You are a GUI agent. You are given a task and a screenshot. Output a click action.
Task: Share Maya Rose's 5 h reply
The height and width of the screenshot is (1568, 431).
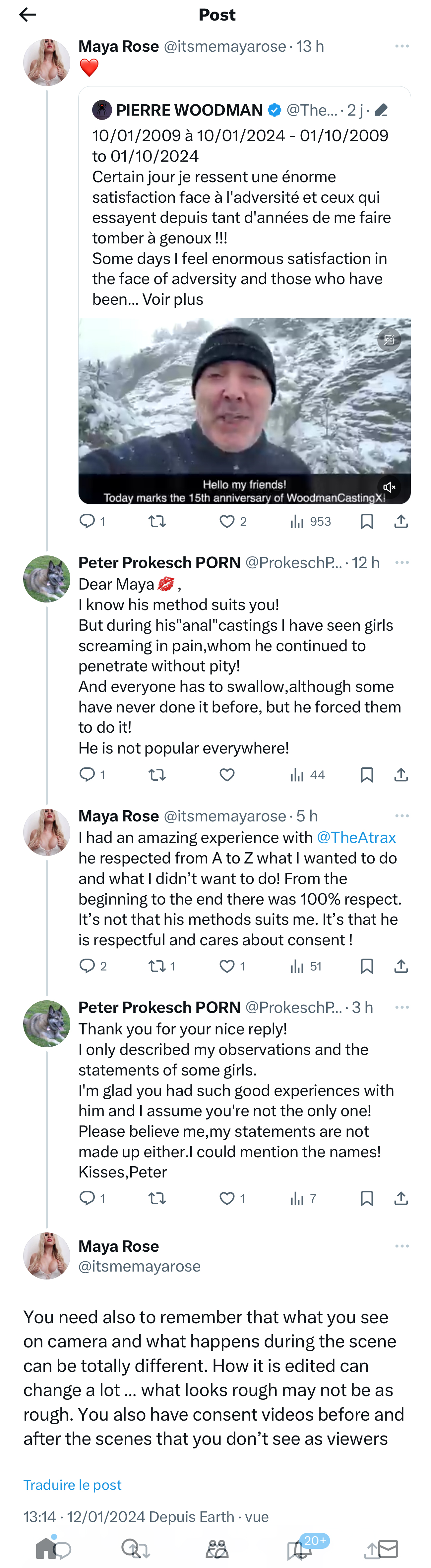(x=400, y=966)
